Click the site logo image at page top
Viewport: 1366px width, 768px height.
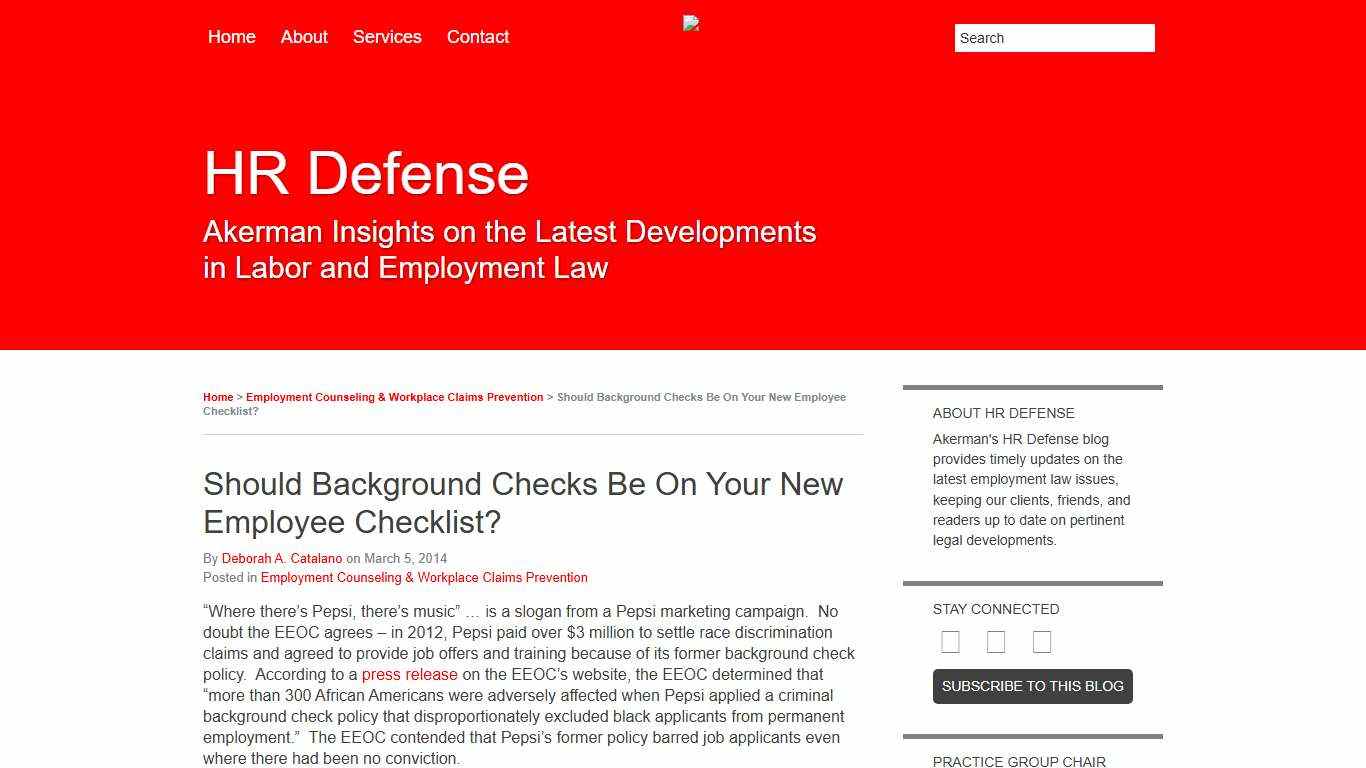click(x=691, y=23)
